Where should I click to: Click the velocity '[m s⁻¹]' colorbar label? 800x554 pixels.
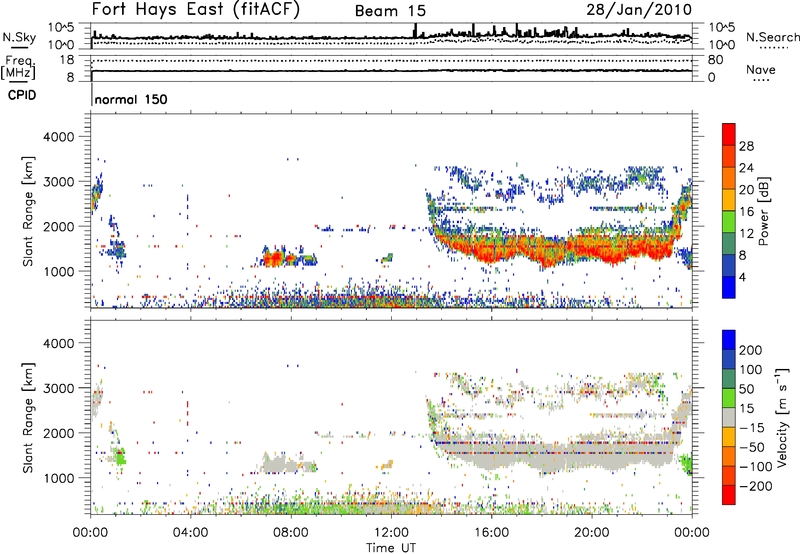(782, 418)
